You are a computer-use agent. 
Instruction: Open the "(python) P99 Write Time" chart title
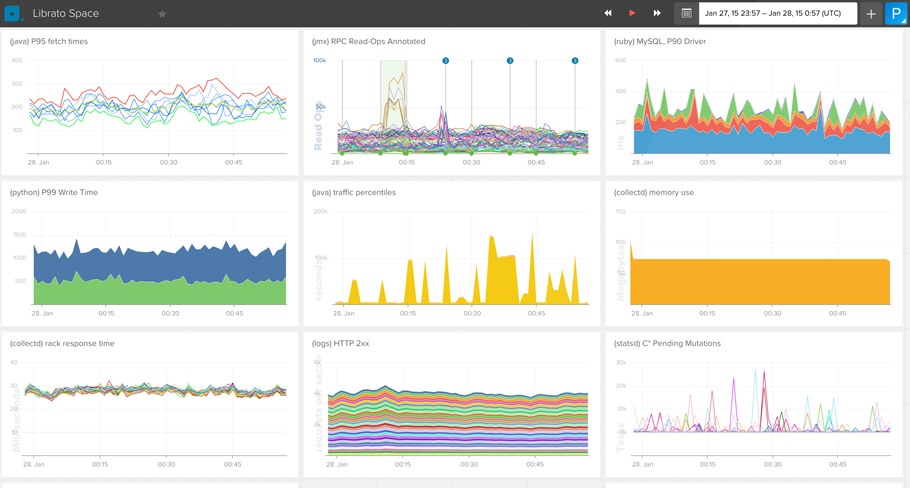click(54, 192)
